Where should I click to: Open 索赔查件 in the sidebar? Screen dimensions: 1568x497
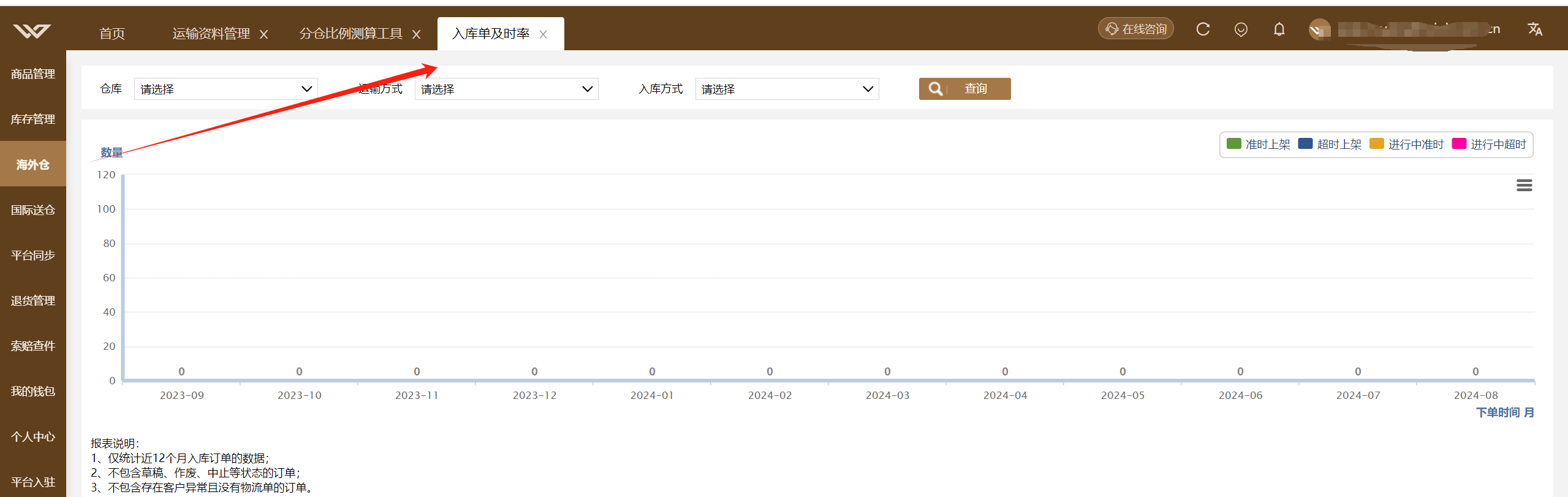pos(33,346)
